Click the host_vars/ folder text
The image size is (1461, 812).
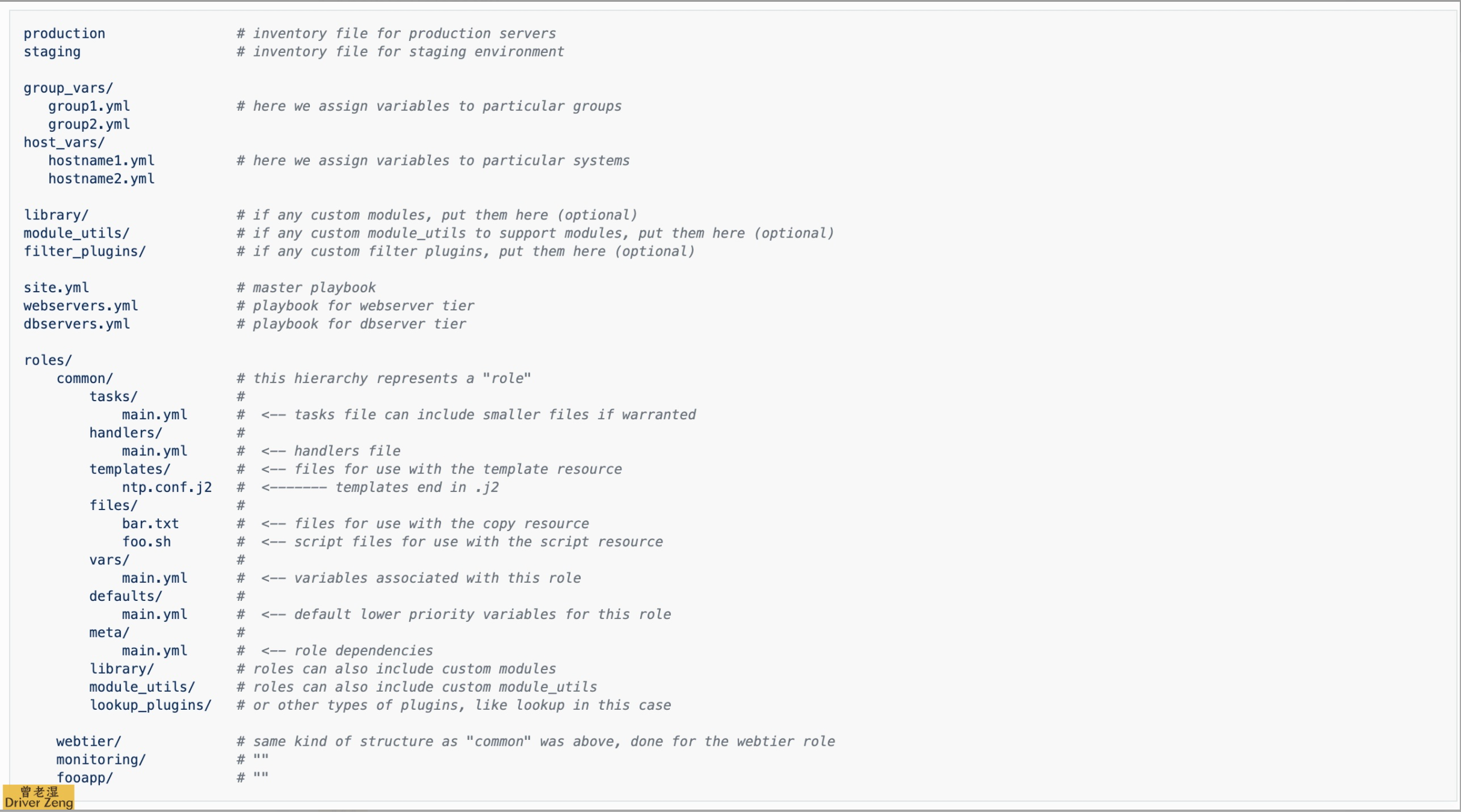[64, 143]
